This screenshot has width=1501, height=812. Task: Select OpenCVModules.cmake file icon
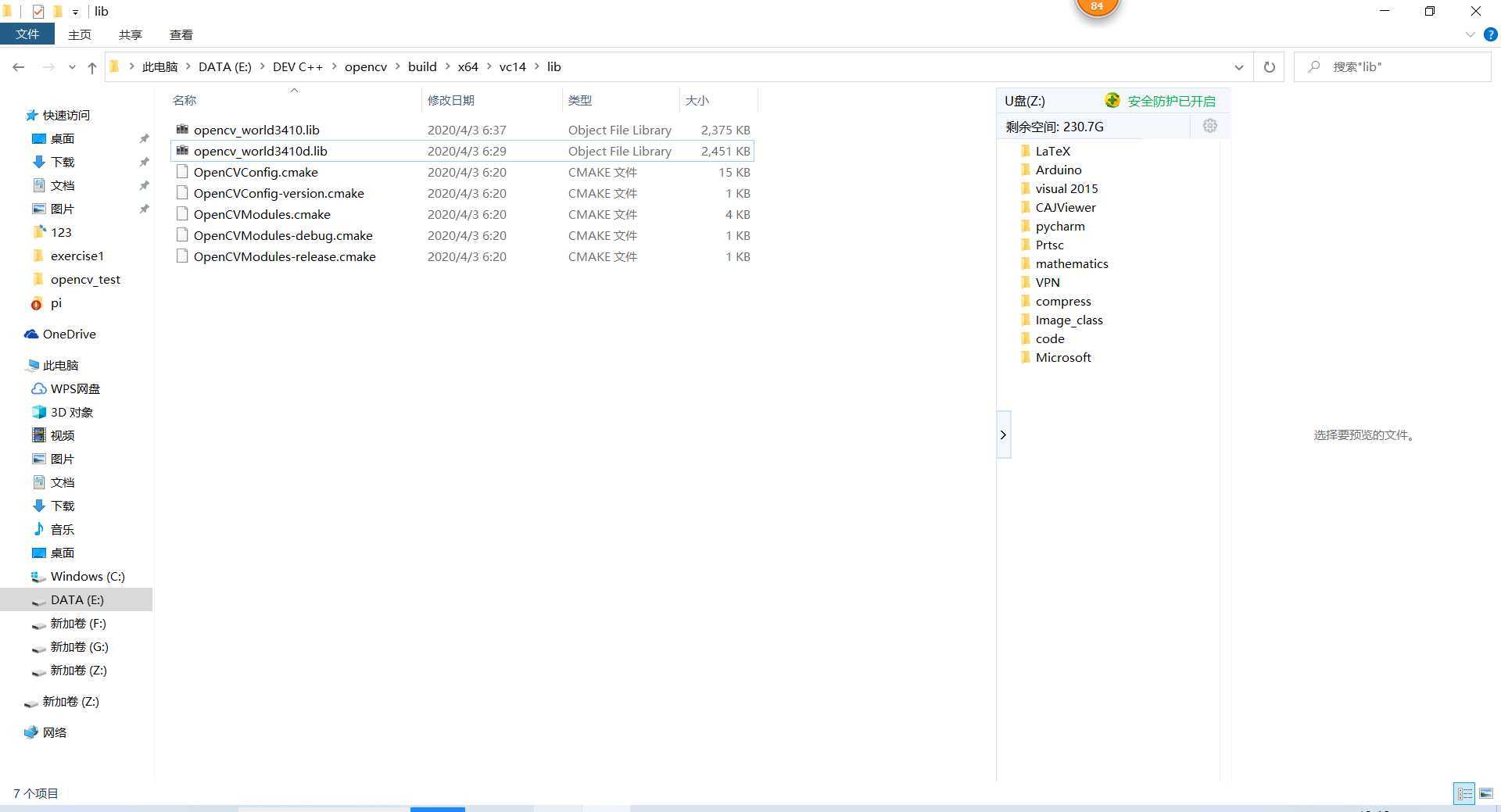[x=182, y=214]
